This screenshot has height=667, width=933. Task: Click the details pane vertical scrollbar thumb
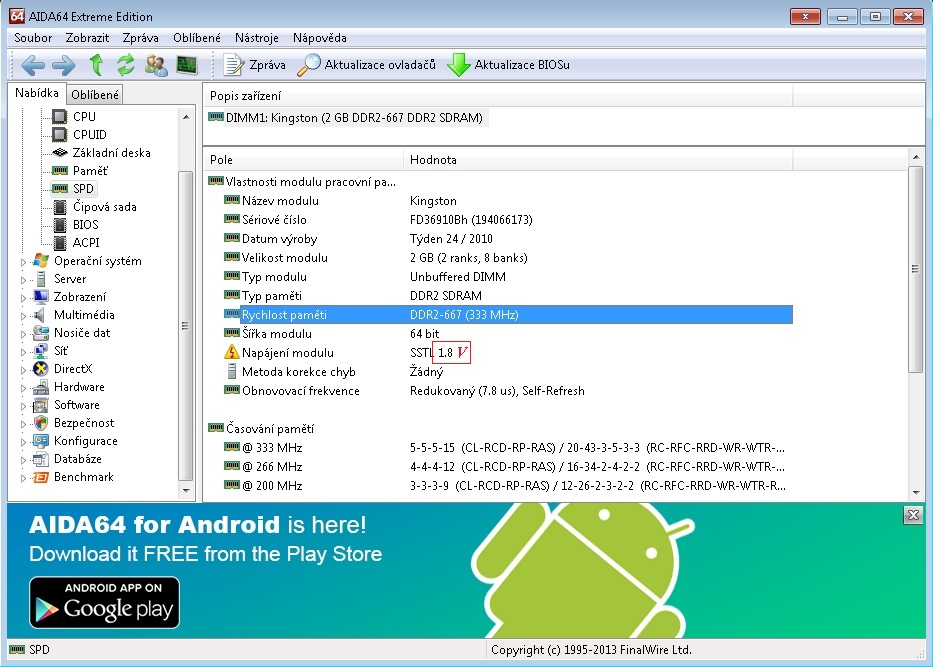916,269
